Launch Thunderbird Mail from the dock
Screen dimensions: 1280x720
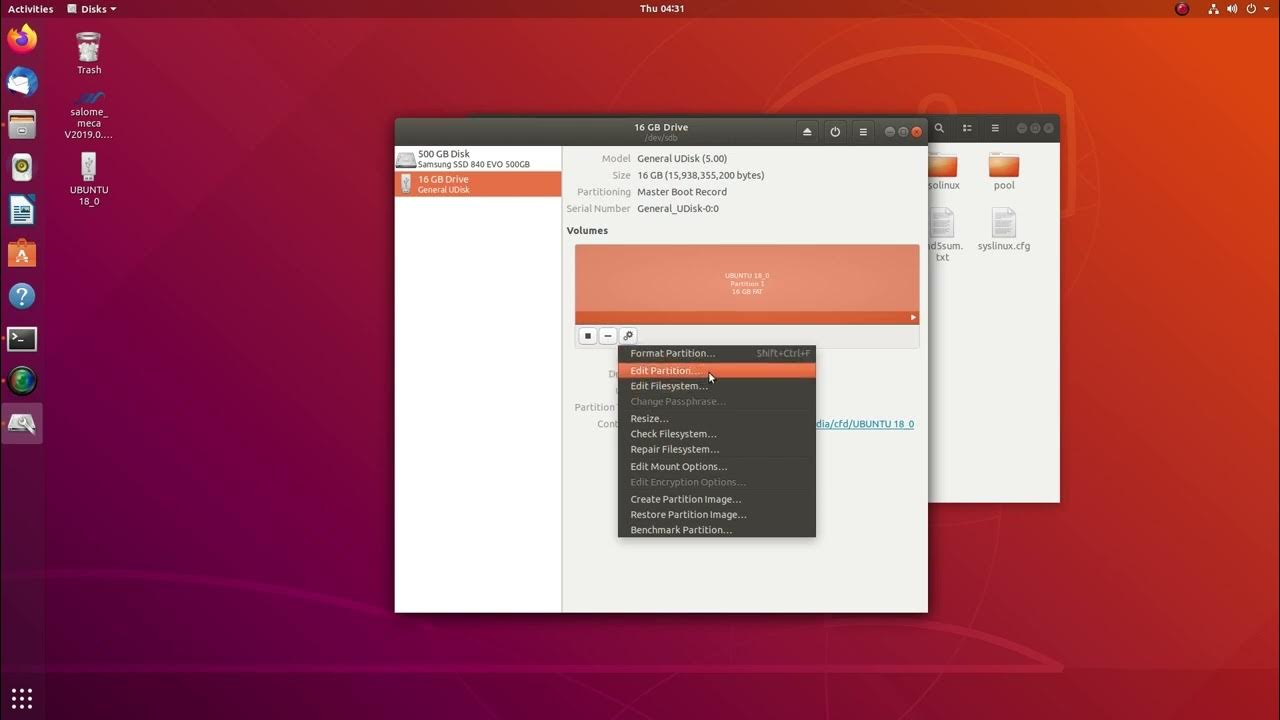(22, 82)
